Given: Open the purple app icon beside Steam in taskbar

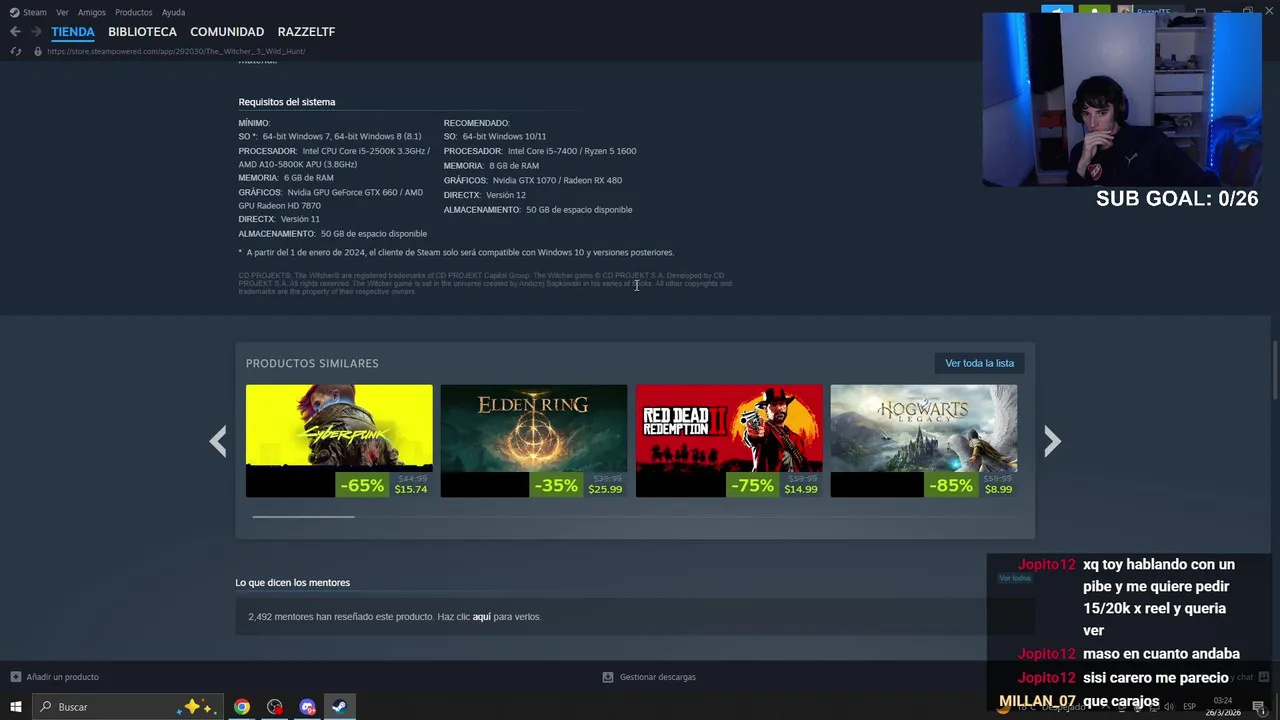Looking at the screenshot, I should click(x=307, y=707).
